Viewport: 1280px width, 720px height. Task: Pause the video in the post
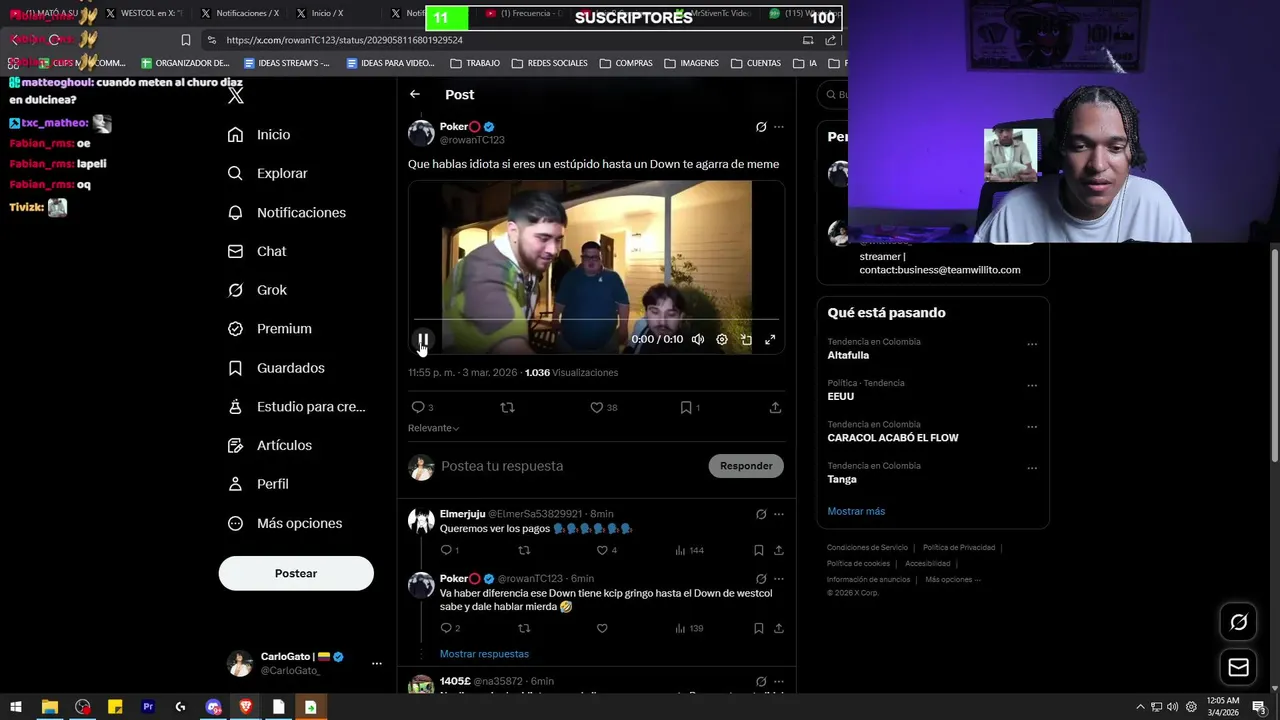(423, 339)
